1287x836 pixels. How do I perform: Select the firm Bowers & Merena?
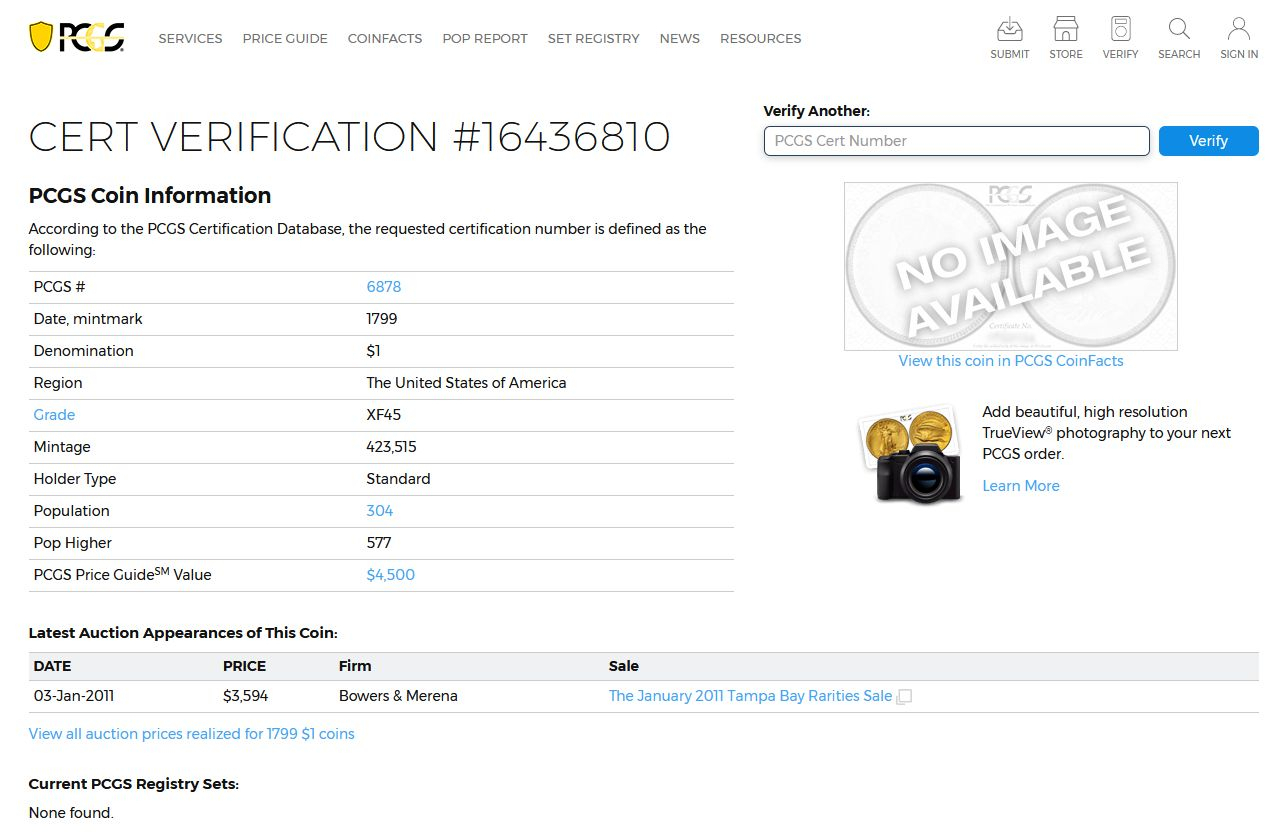click(398, 696)
